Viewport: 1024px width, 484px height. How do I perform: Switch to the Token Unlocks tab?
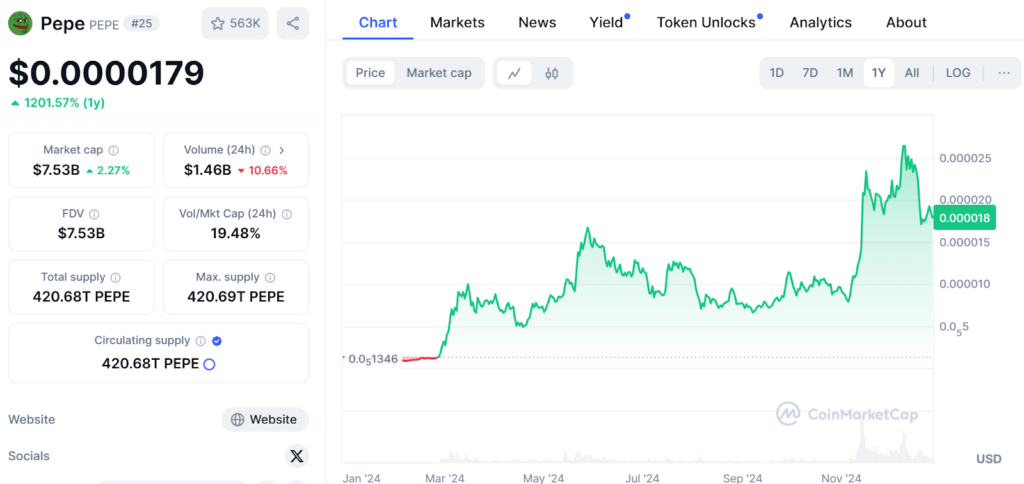pyautogui.click(x=708, y=22)
